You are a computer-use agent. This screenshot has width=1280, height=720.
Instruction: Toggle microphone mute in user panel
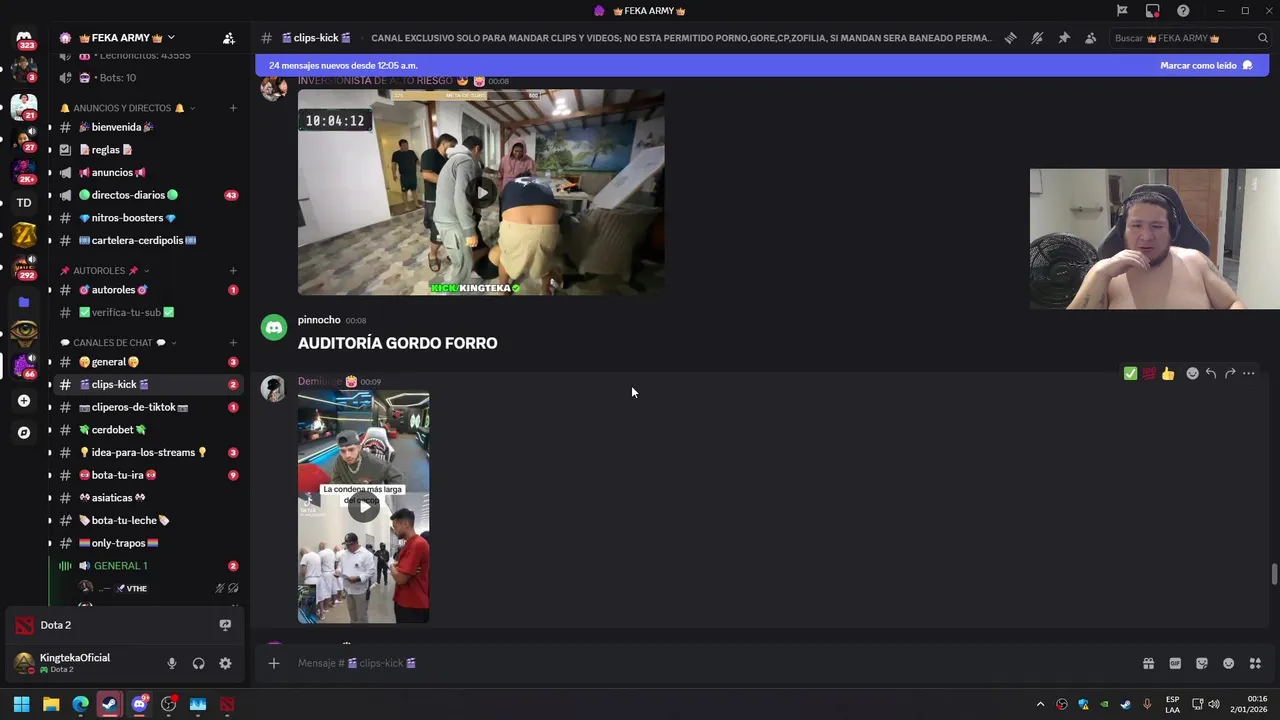[172, 663]
